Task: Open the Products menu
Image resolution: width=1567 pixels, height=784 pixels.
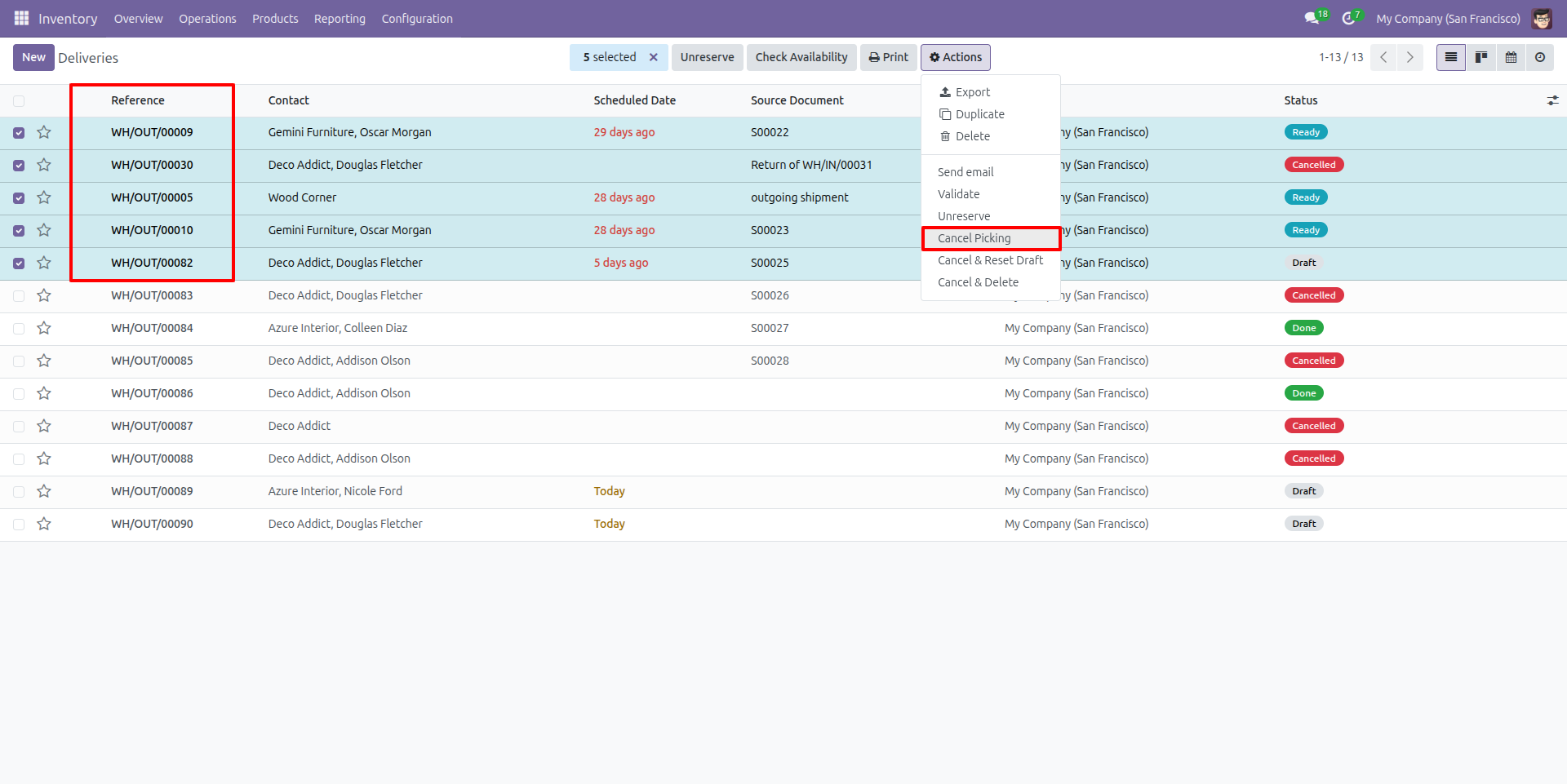Action: pos(275,18)
